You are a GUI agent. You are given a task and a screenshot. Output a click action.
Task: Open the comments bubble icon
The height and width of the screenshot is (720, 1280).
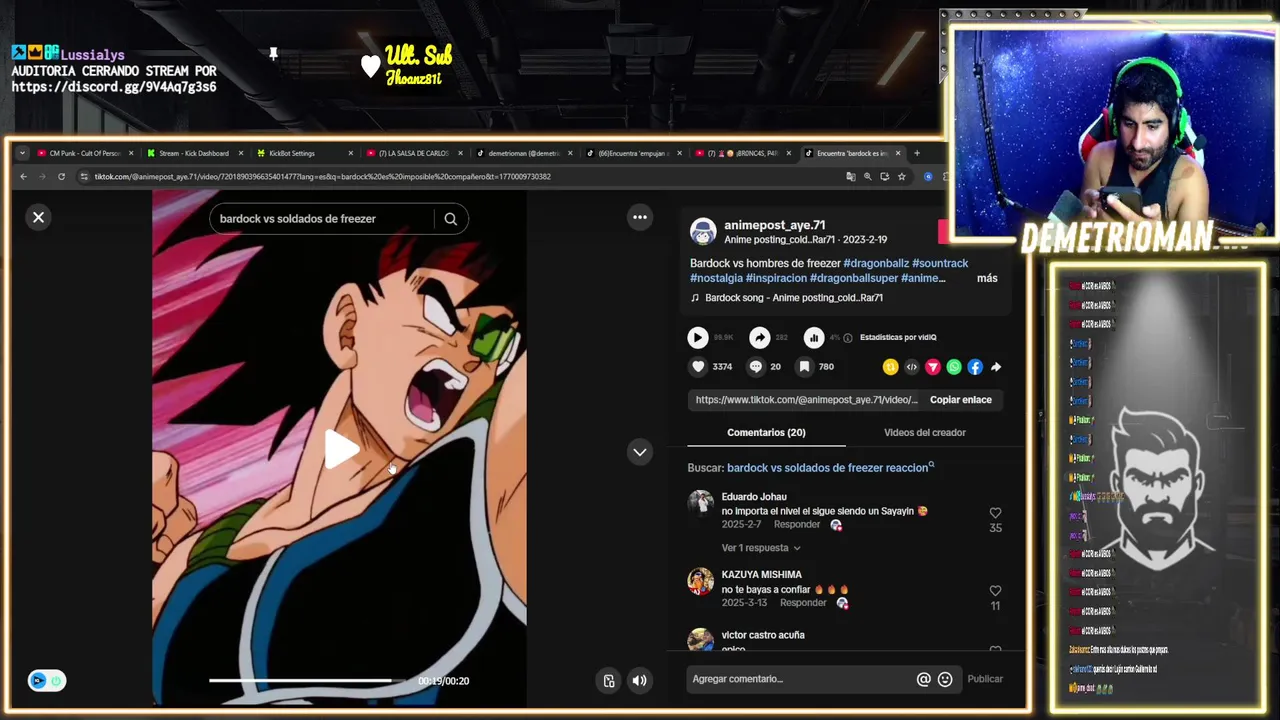click(755, 367)
